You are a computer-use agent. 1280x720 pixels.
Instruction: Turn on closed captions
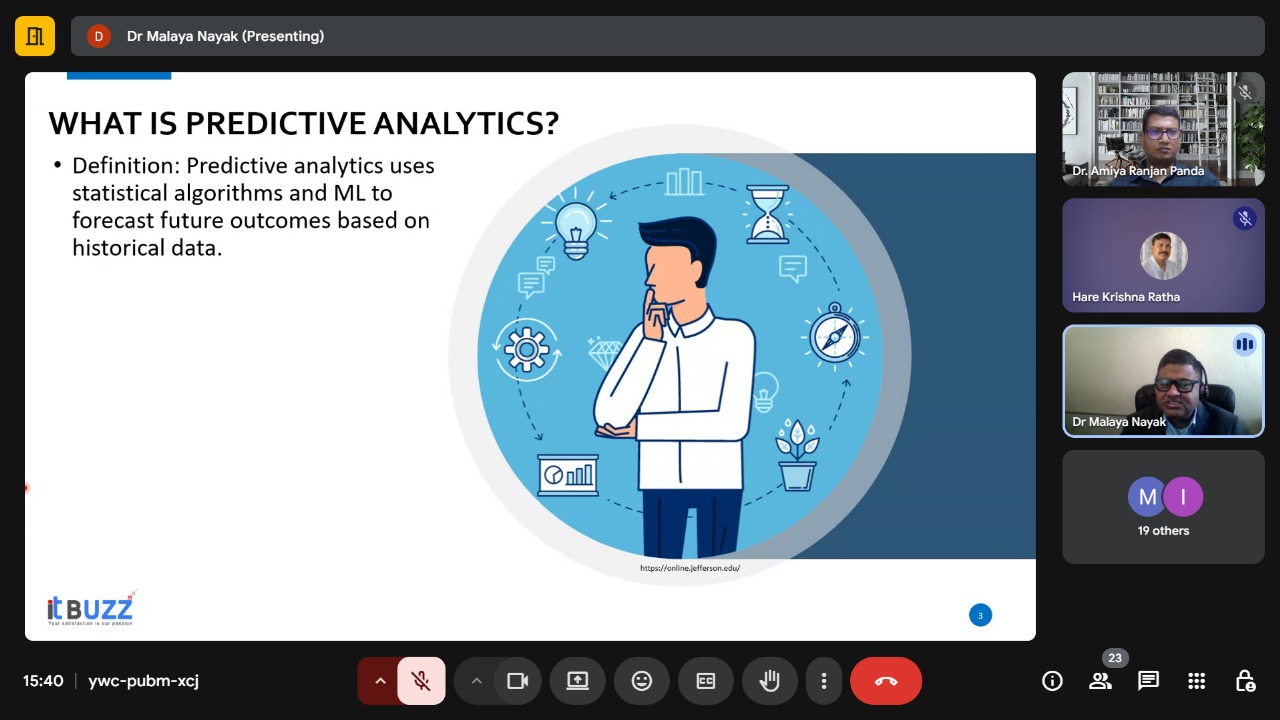coord(706,681)
